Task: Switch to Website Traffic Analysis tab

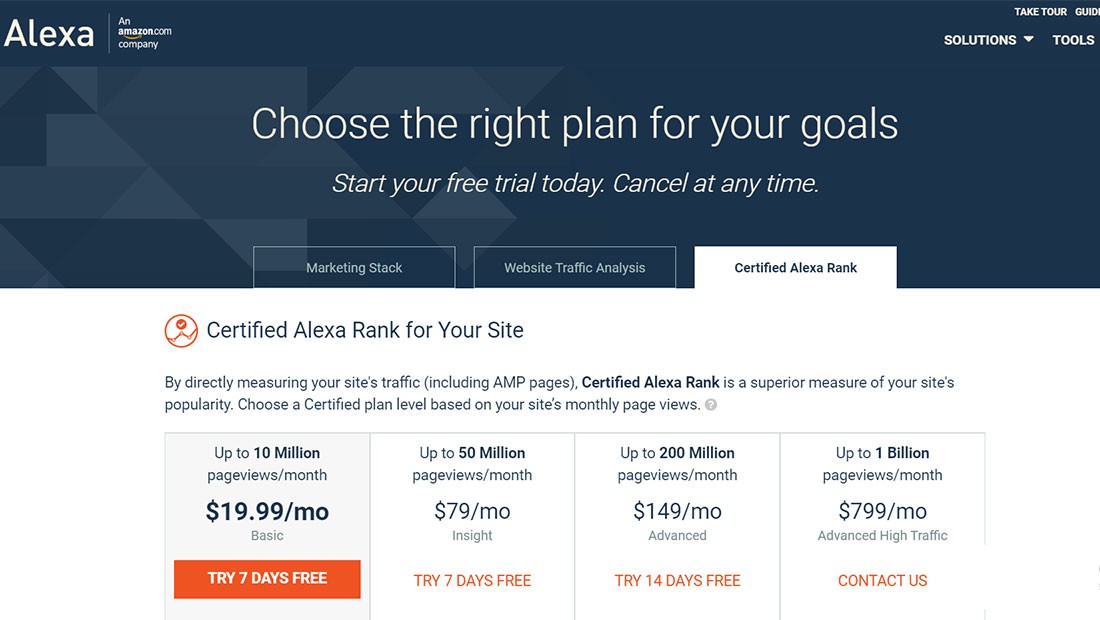Action: [x=575, y=268]
